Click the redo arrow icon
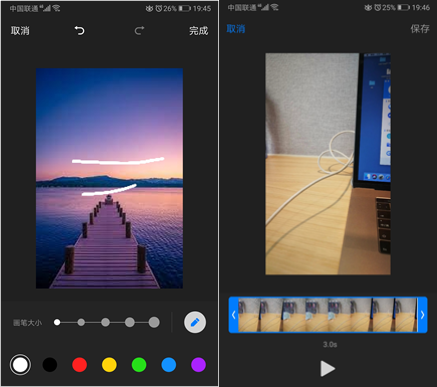 139,31
